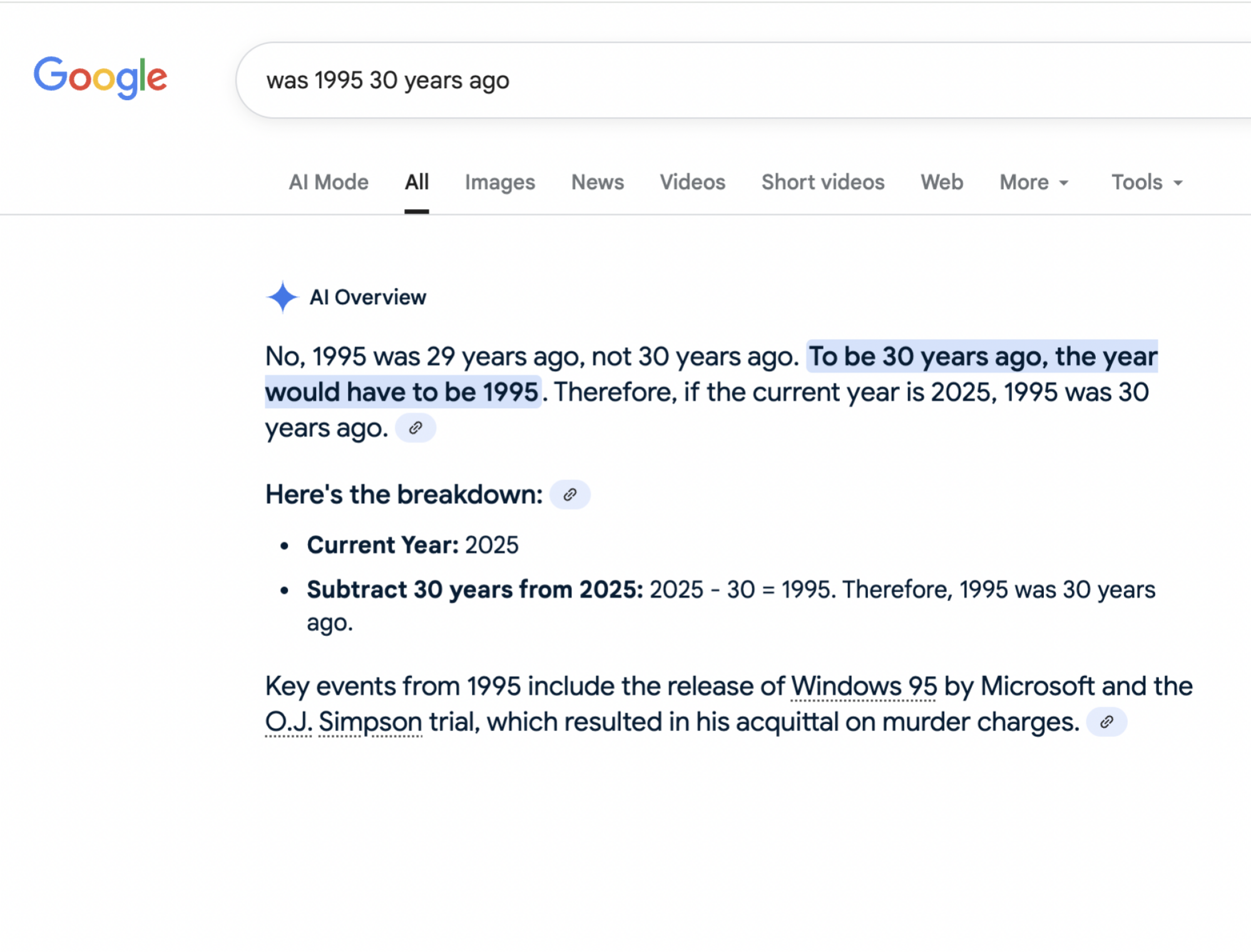Select the 'All' results tab
The image size is (1251, 952).
click(416, 182)
